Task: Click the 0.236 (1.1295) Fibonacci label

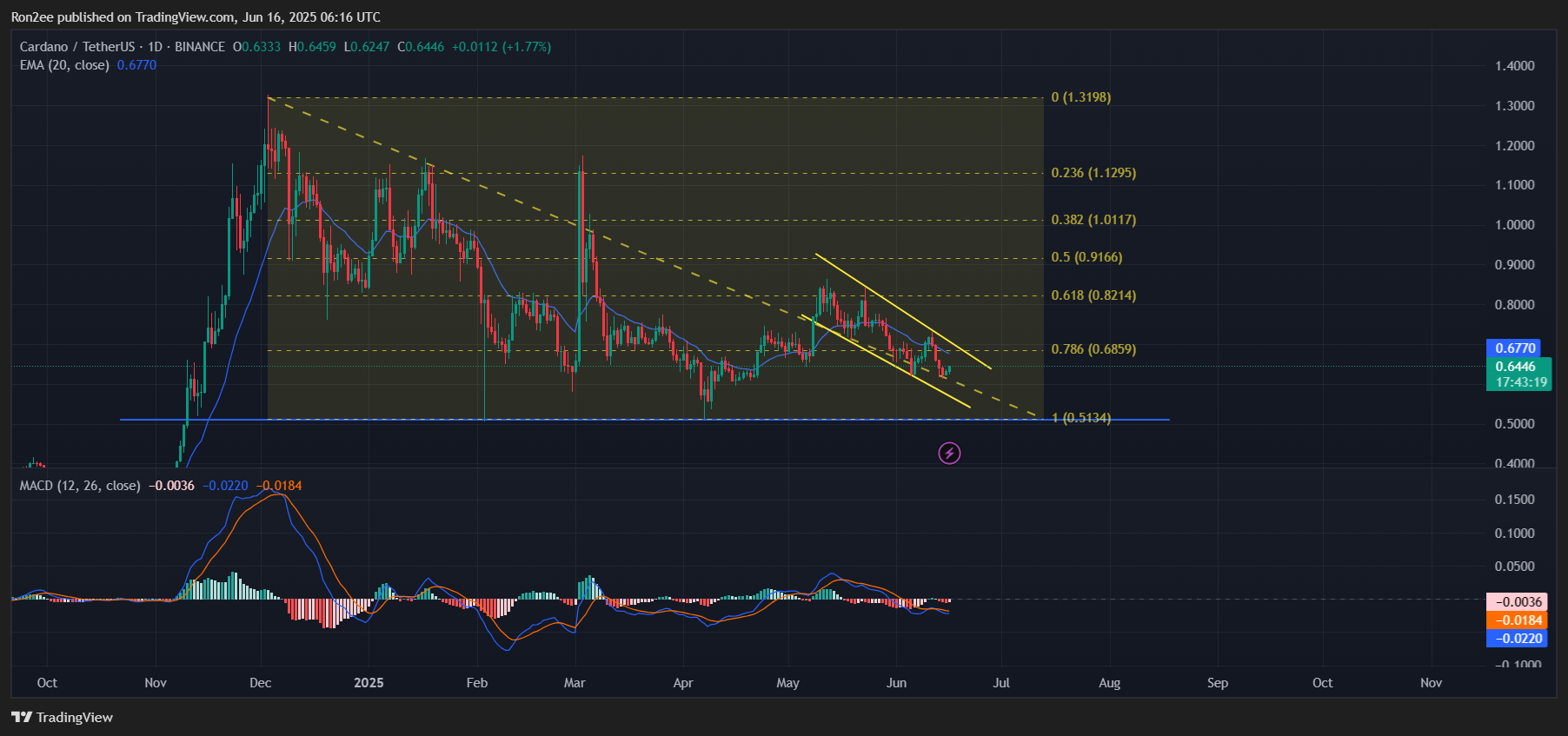Action: [x=1093, y=173]
